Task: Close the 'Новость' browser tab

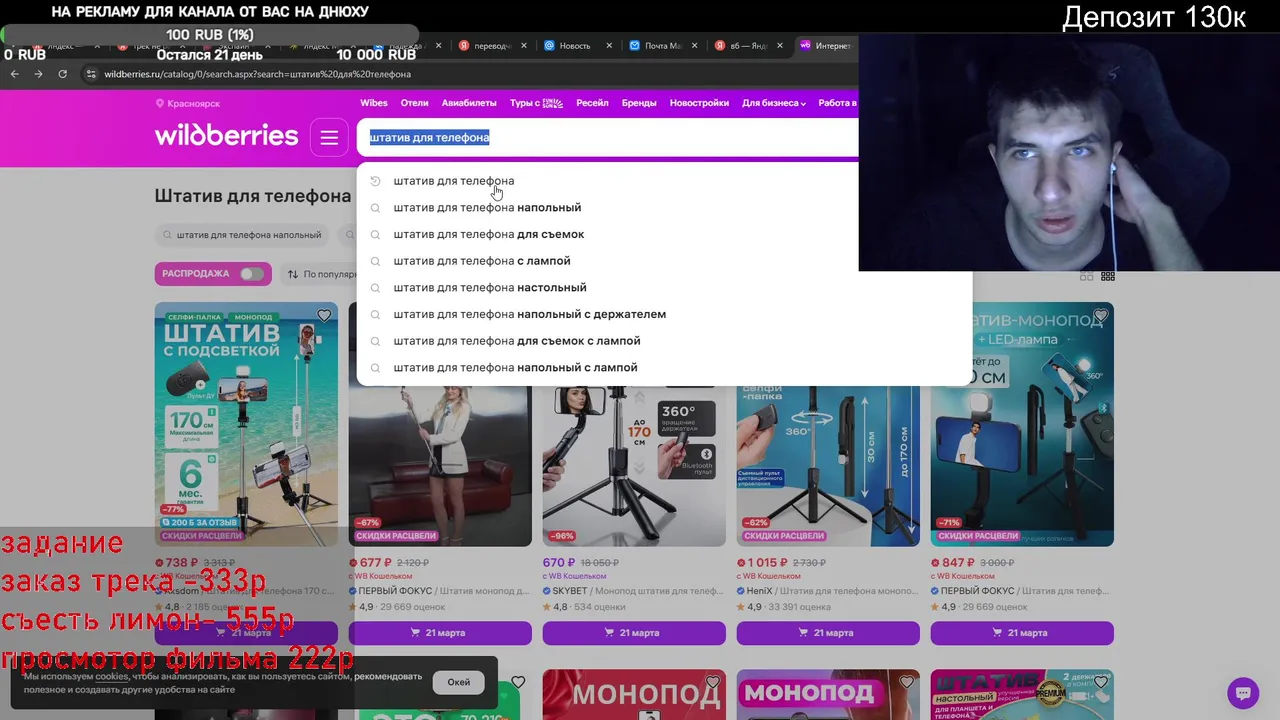Action: point(608,46)
